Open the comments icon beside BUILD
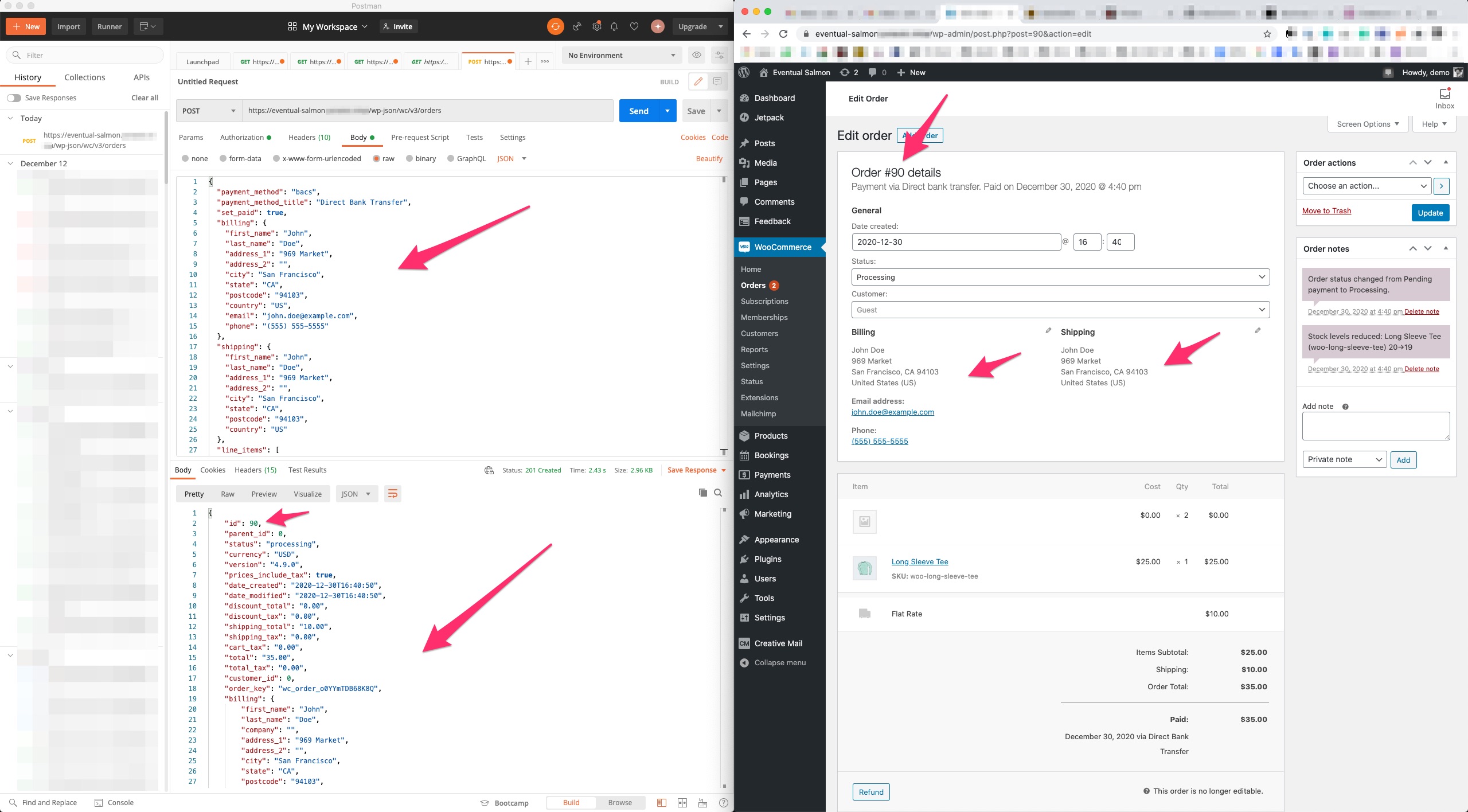This screenshot has height=812, width=1468. [717, 81]
